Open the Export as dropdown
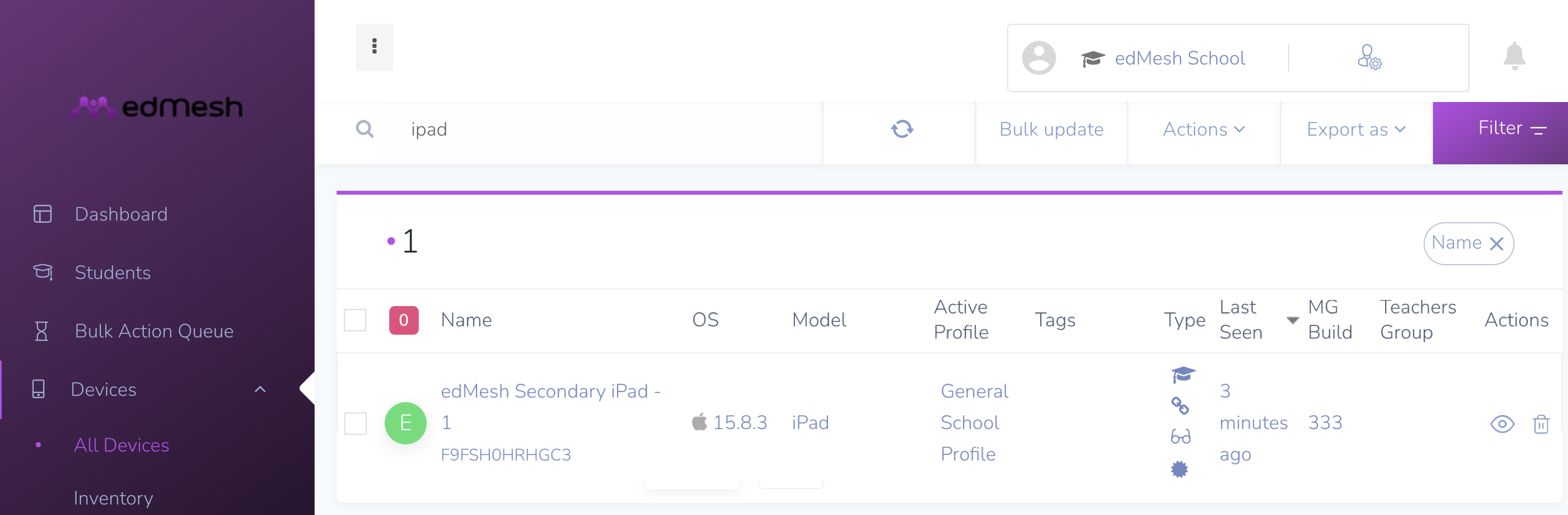Viewport: 1568px width, 515px height. click(1356, 129)
